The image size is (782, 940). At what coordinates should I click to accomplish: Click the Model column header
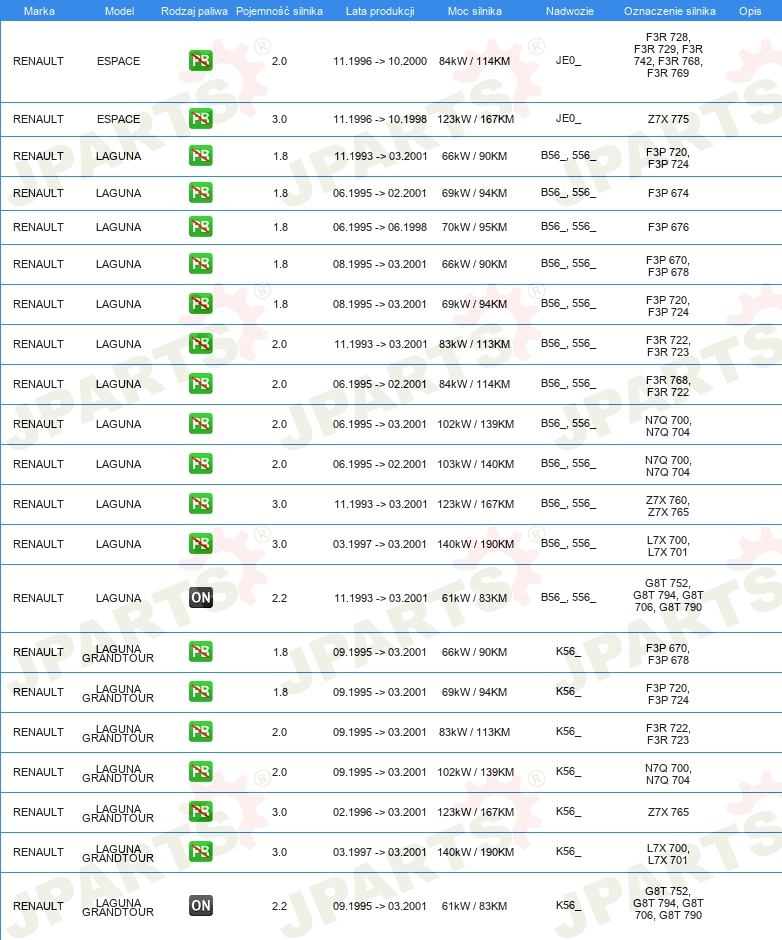(119, 11)
